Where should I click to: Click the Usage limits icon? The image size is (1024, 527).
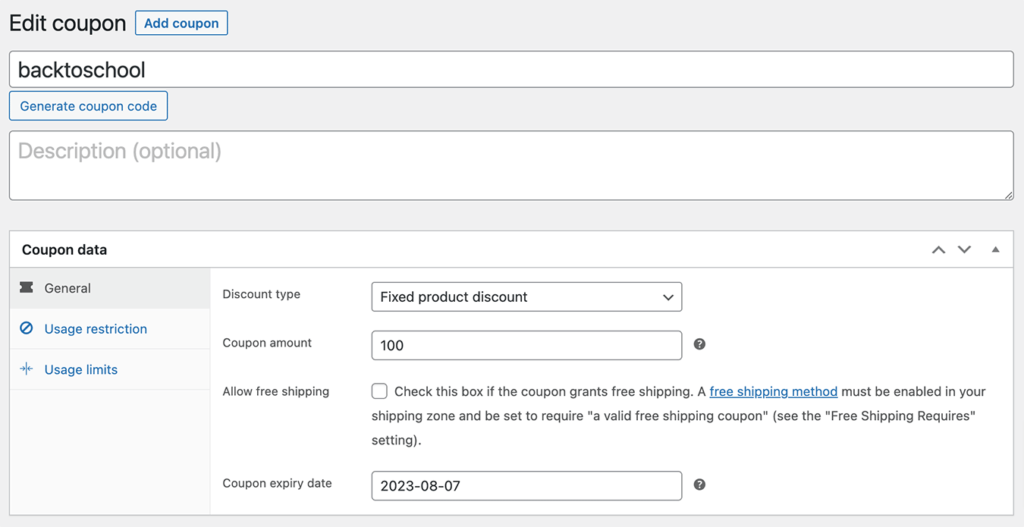[x=26, y=370]
